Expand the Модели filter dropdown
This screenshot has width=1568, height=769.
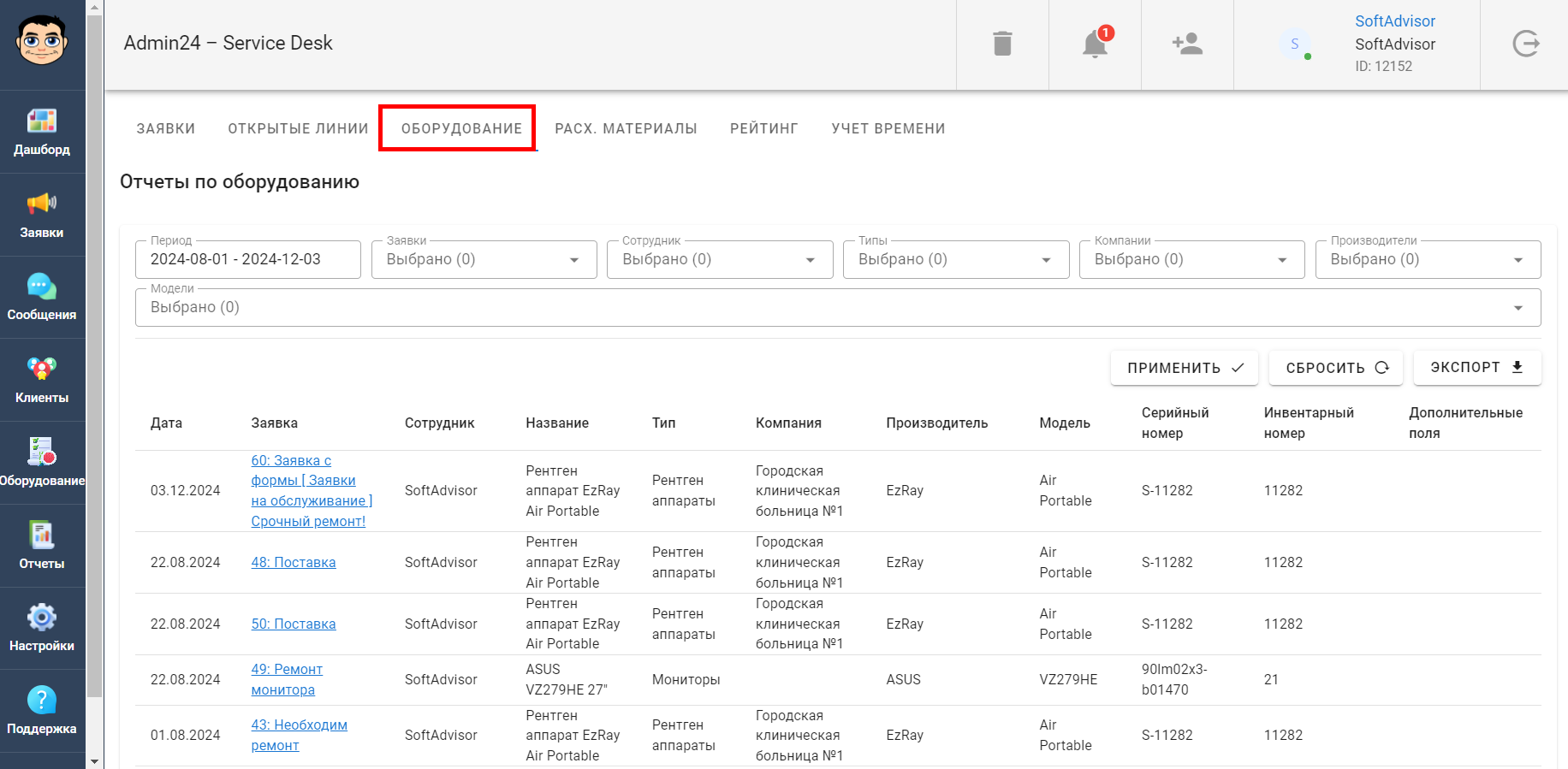838,307
